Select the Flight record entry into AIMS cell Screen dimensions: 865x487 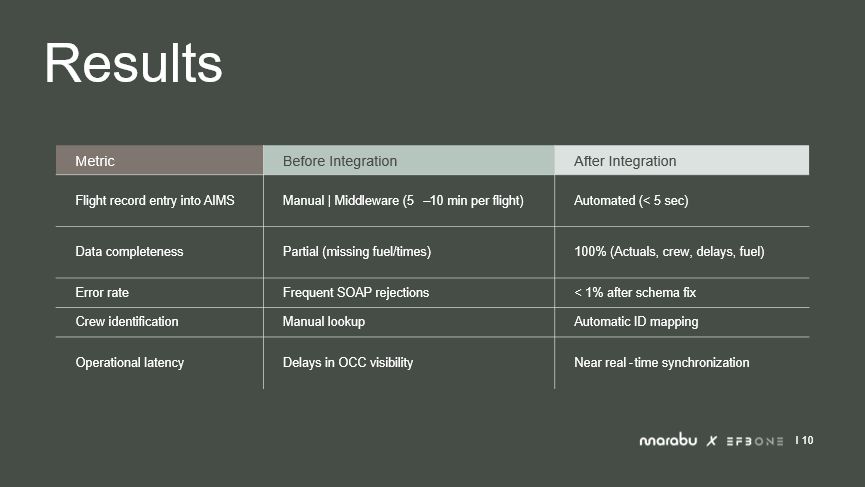[x=155, y=201]
